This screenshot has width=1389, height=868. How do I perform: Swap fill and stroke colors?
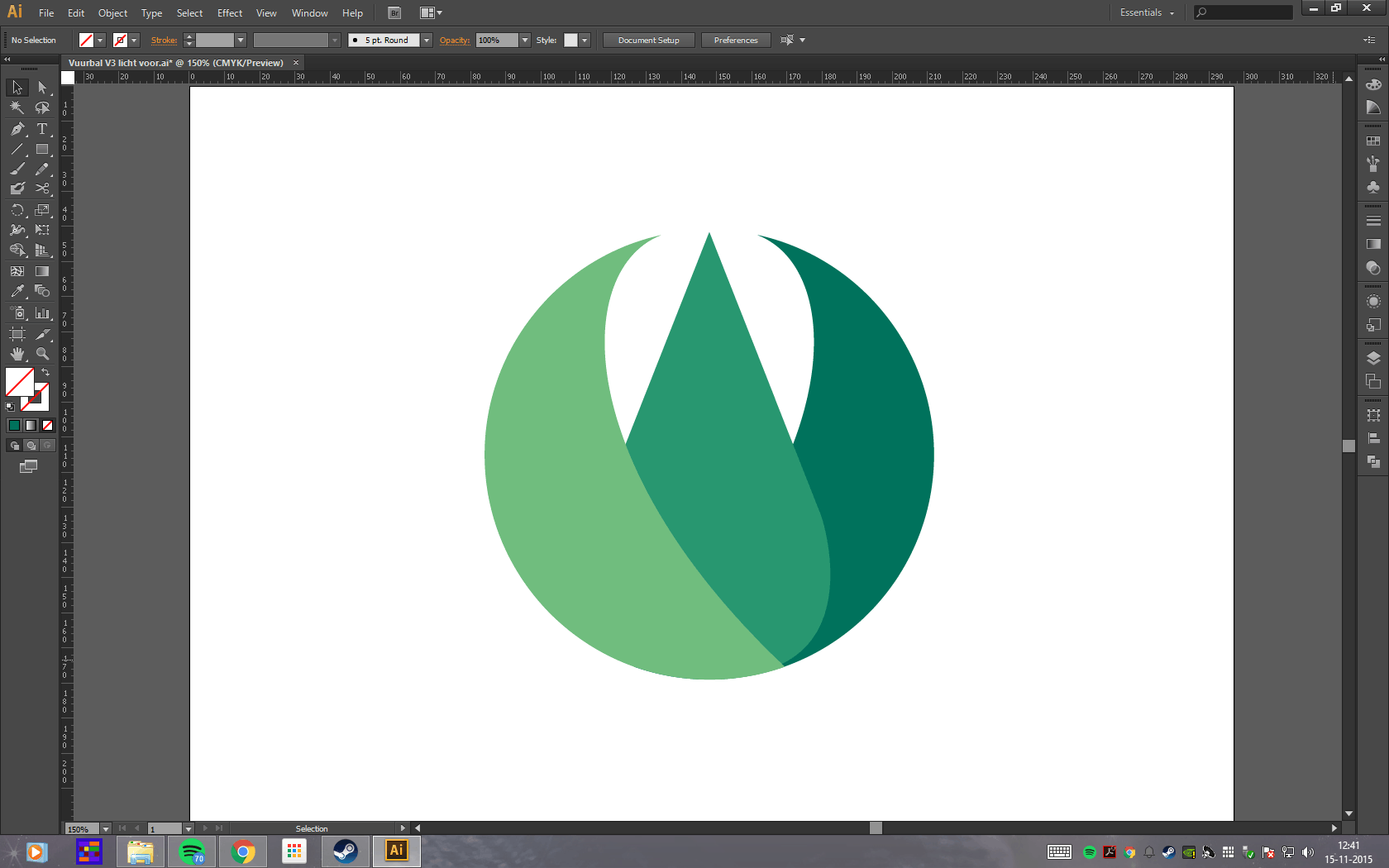tap(45, 373)
